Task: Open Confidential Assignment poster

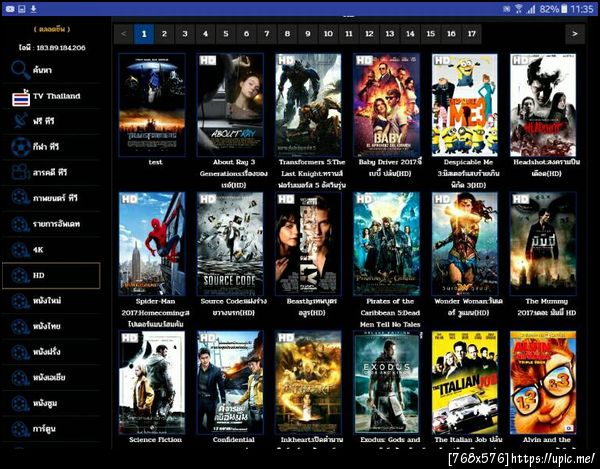Action: point(230,383)
